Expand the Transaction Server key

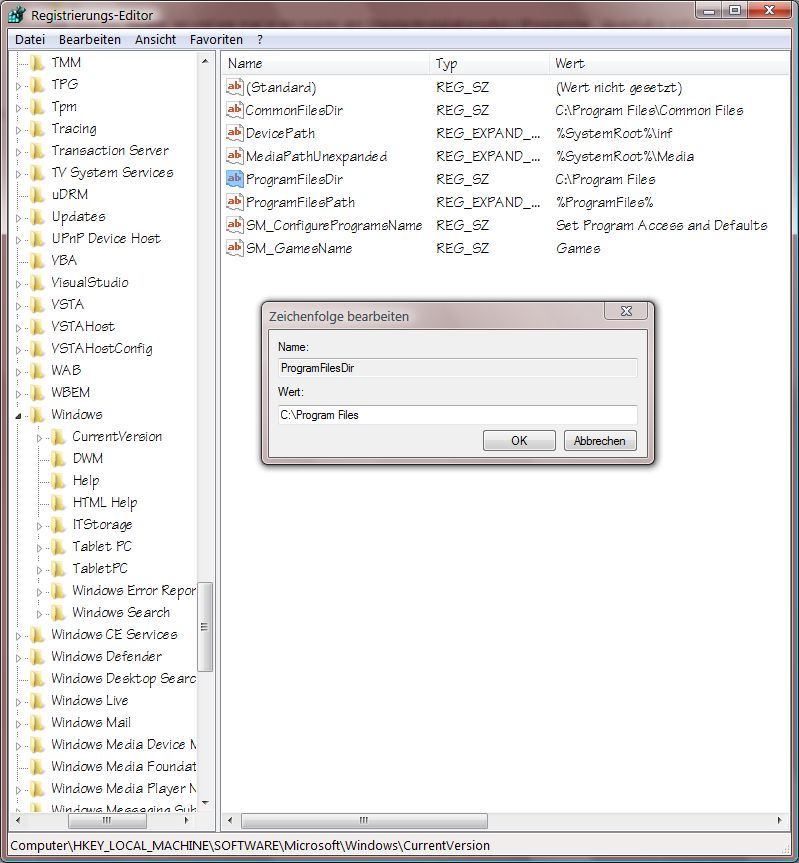(18, 152)
